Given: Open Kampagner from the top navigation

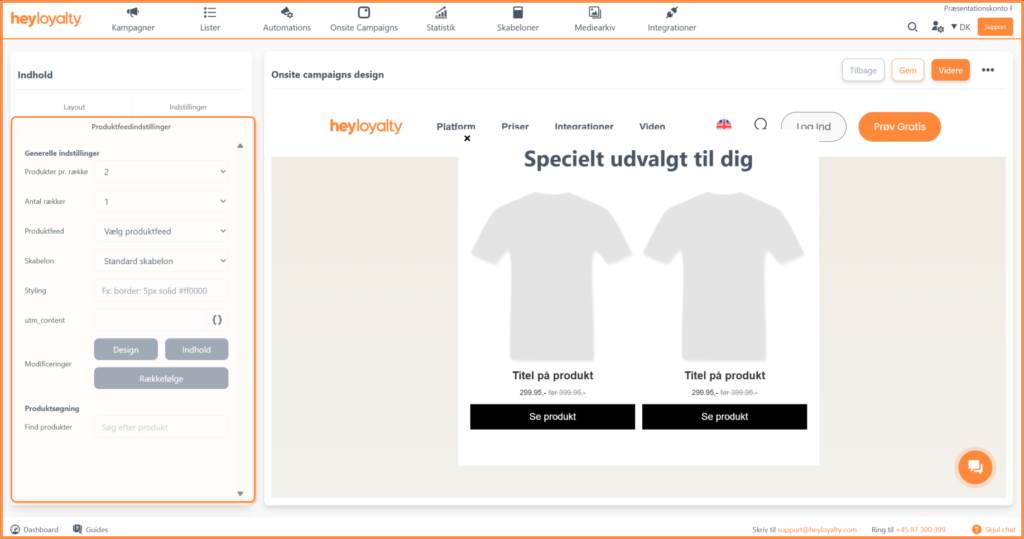Looking at the screenshot, I should tap(132, 19).
